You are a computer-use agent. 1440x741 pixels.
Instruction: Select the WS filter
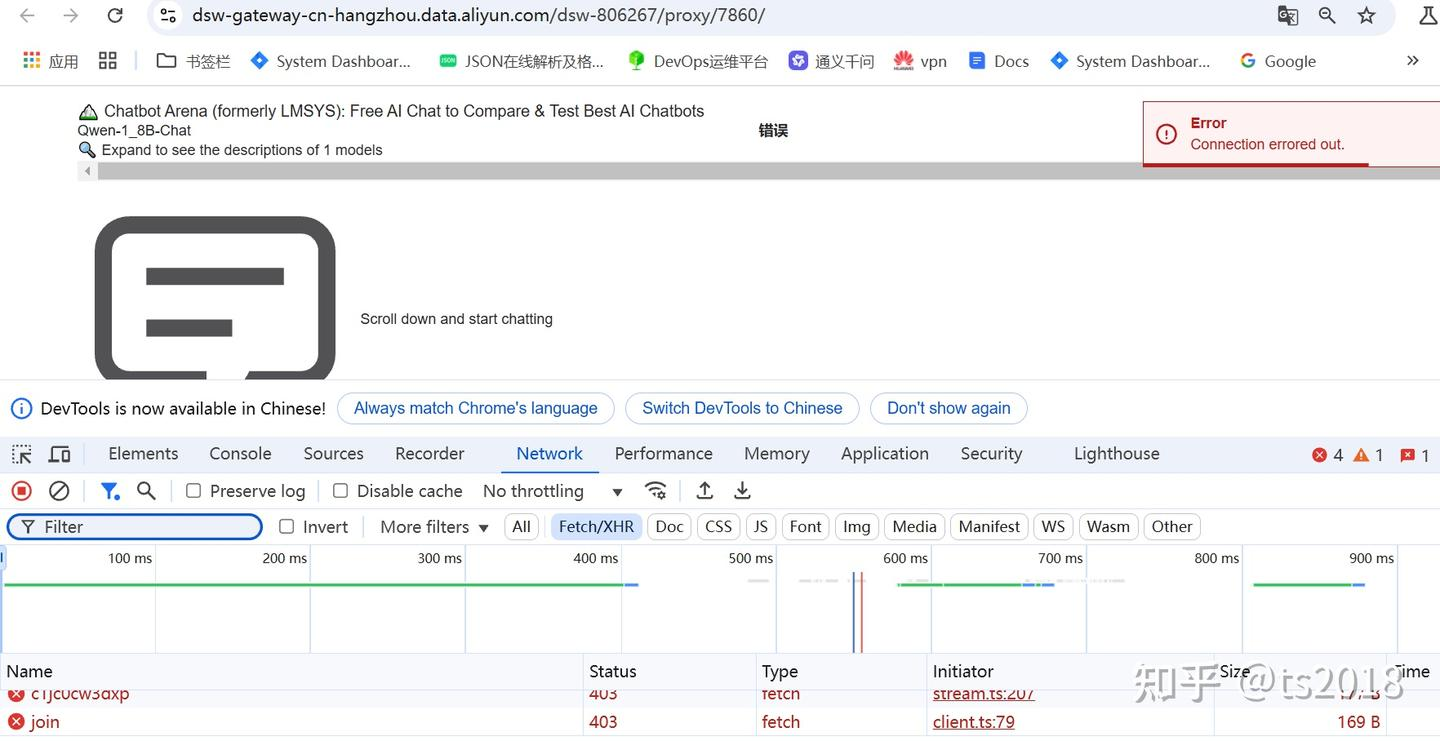click(x=1054, y=527)
